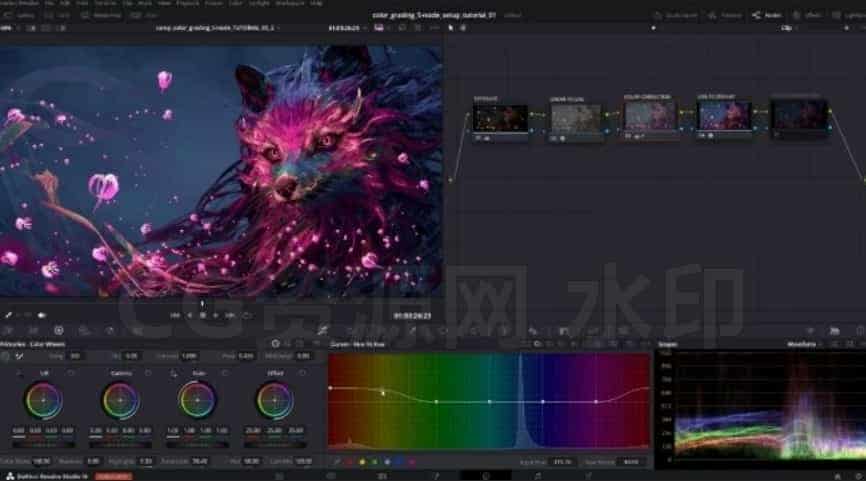Screen dimensions: 866x481
Task: Select the red hue swatch under curve
Action: tap(350, 462)
